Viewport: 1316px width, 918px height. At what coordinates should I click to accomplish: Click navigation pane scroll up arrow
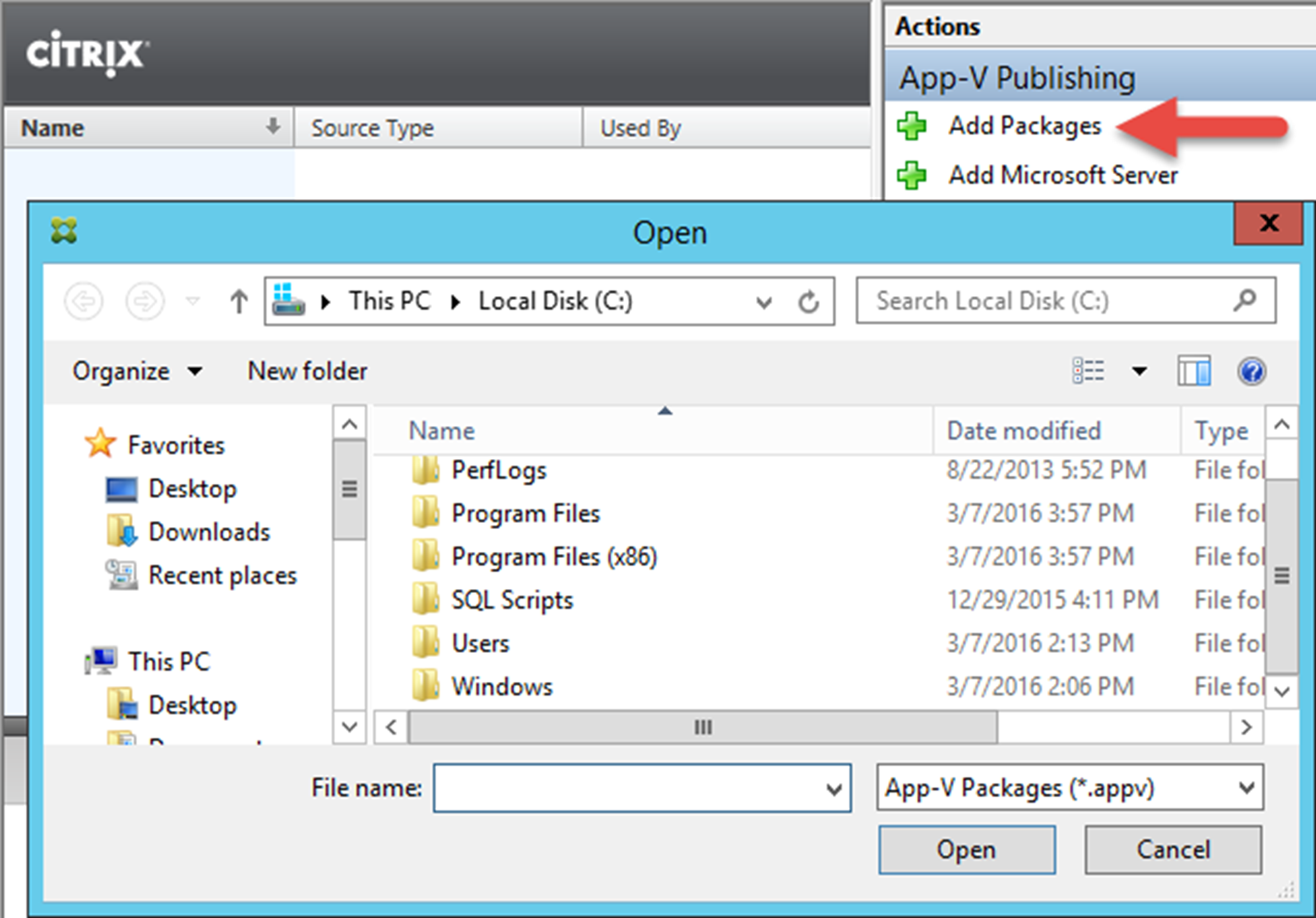[350, 423]
